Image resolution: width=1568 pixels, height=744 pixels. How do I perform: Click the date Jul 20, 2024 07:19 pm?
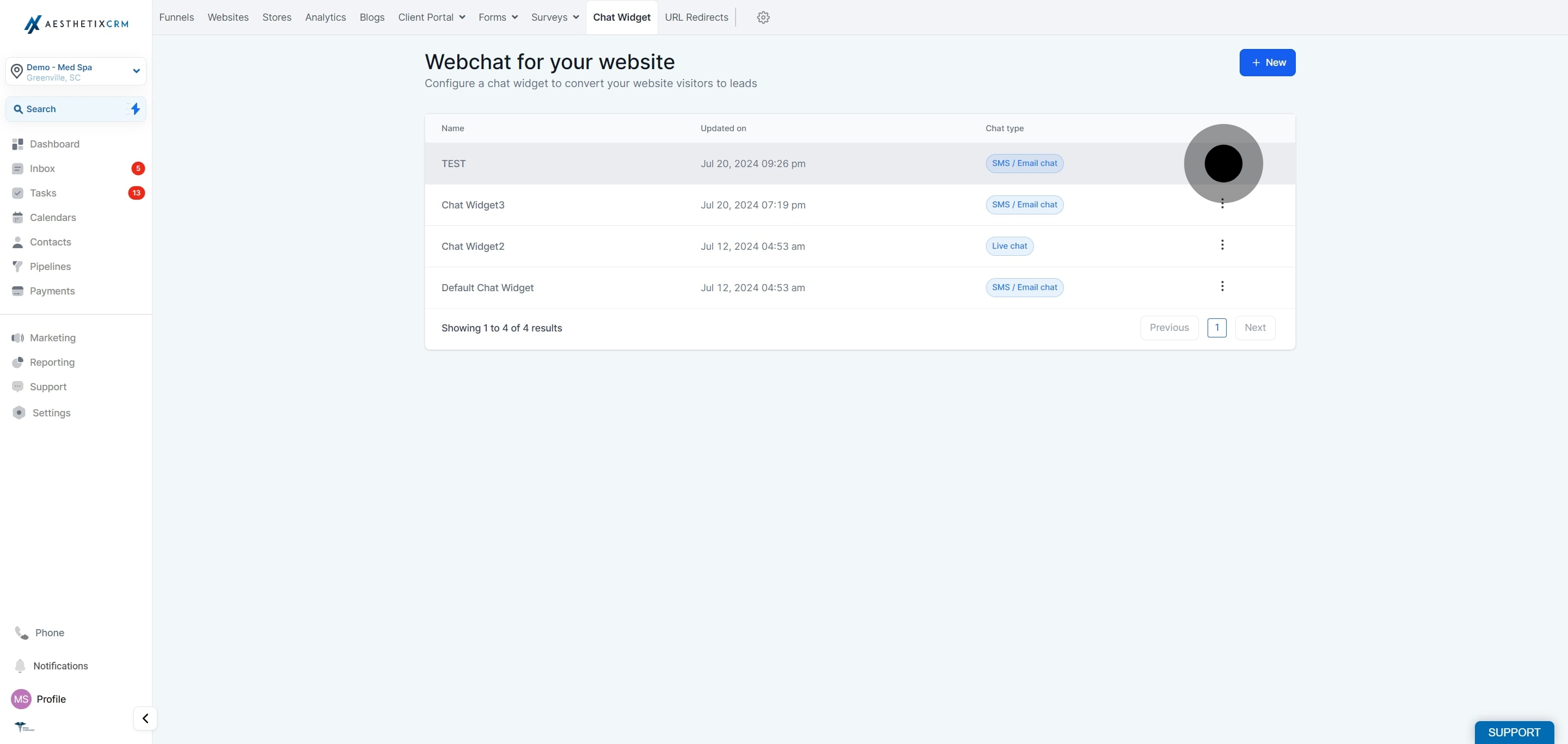tap(753, 205)
